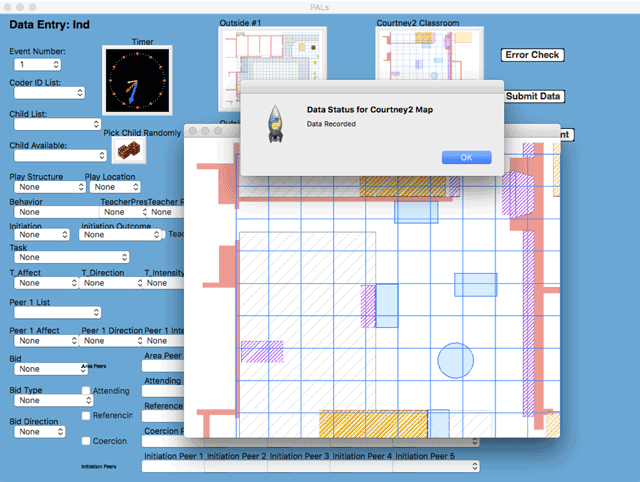640x482 pixels.
Task: Close the classroom map window
Action: point(193,131)
